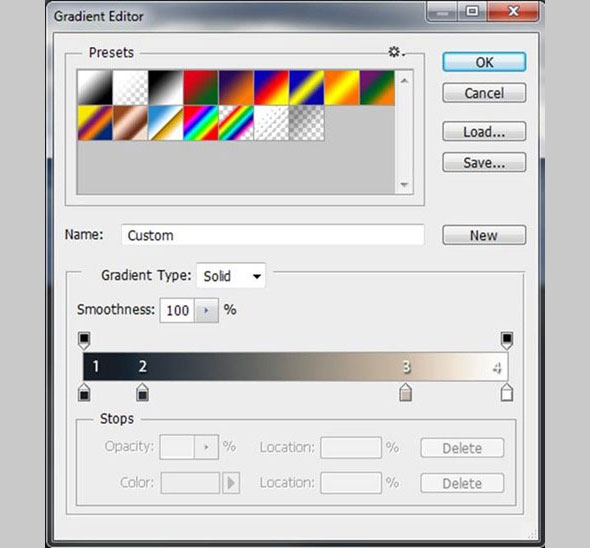Select the chrome gradient preset

coord(166,123)
